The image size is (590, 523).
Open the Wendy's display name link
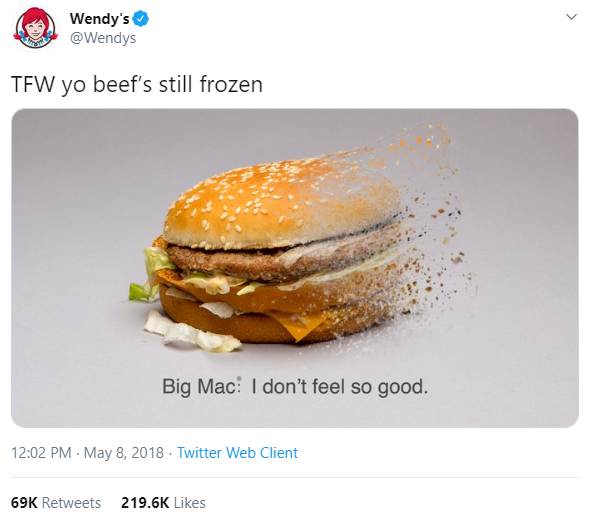click(x=100, y=18)
